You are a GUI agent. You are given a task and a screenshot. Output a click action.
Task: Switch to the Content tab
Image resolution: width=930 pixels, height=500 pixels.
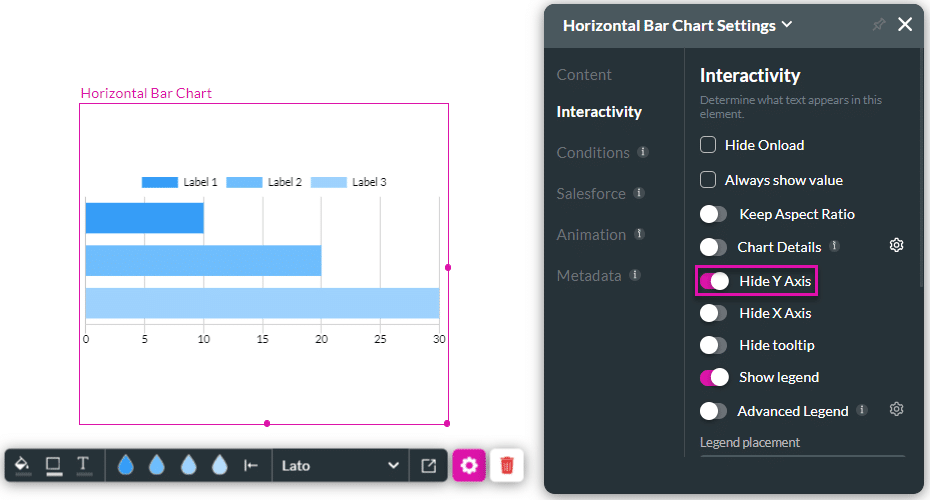[584, 75]
